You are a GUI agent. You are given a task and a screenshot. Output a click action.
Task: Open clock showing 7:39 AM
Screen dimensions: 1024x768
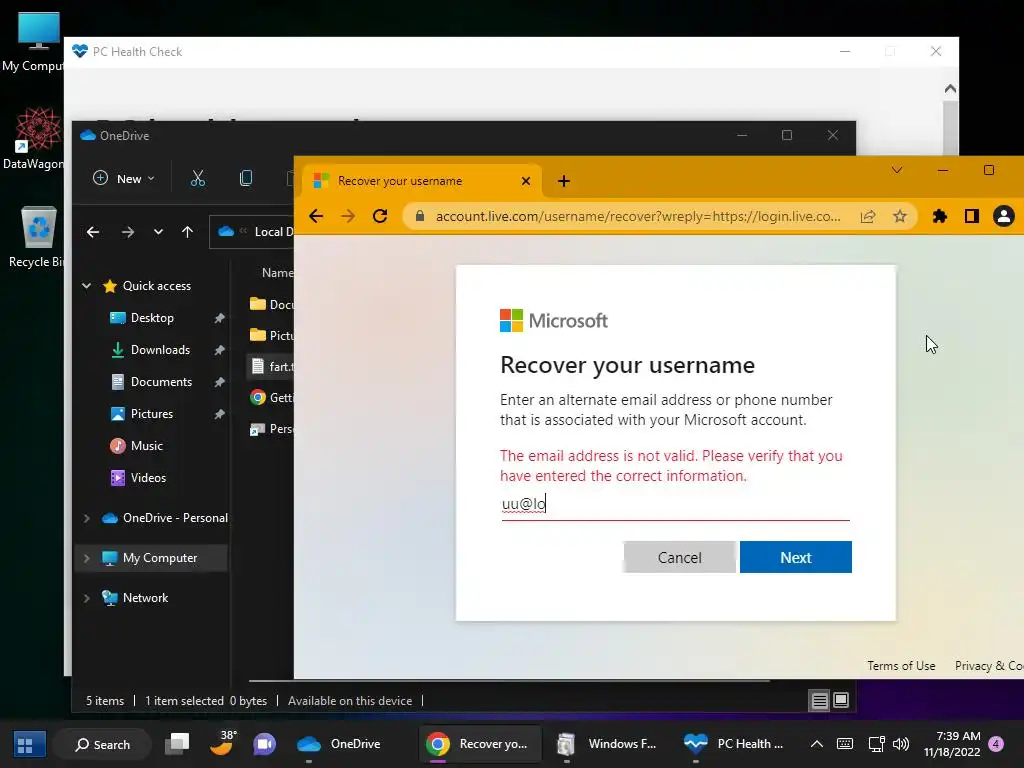pyautogui.click(x=952, y=744)
